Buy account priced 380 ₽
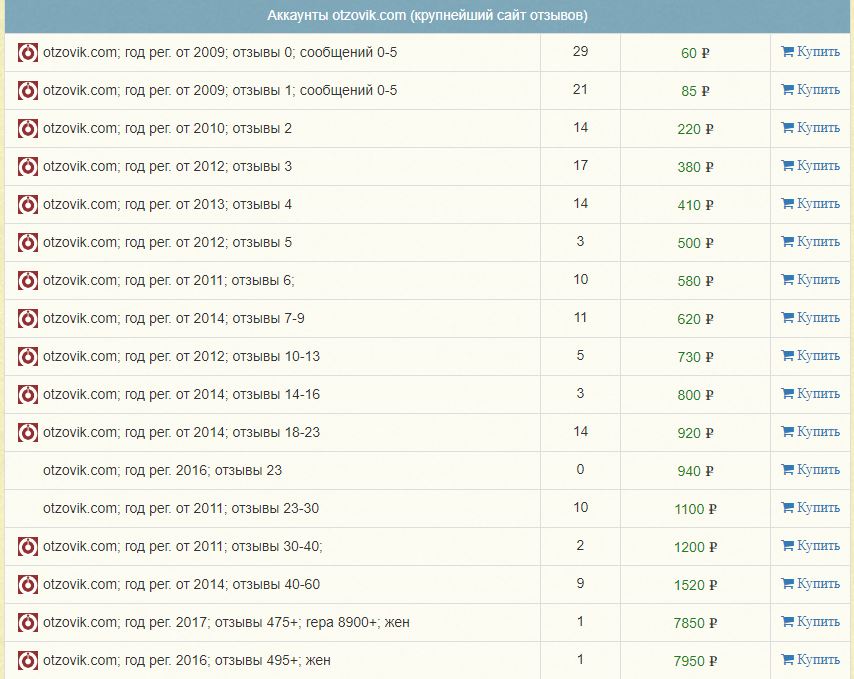The width and height of the screenshot is (854, 679). [x=810, y=166]
